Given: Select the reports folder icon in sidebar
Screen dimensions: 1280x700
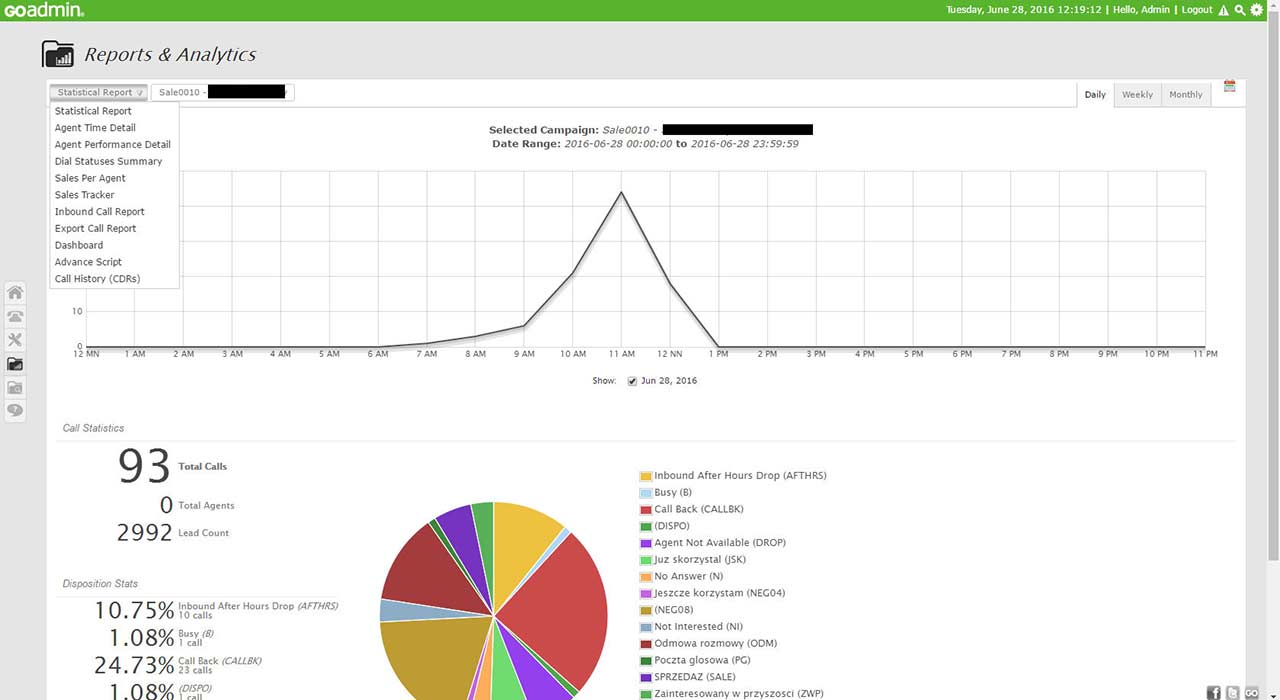Looking at the screenshot, I should [x=15, y=364].
